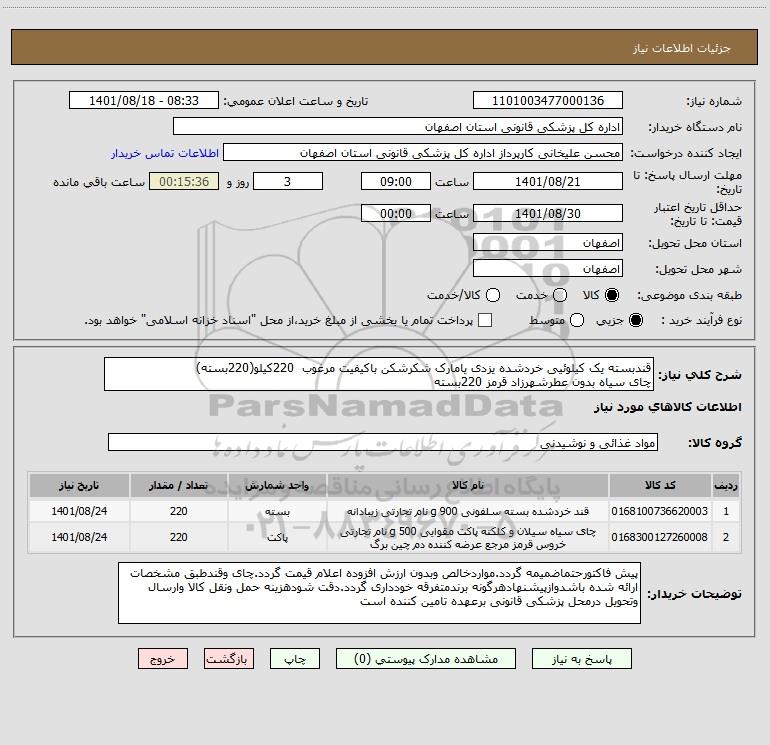Choose the جزیی purchase type radio

(x=635, y=320)
